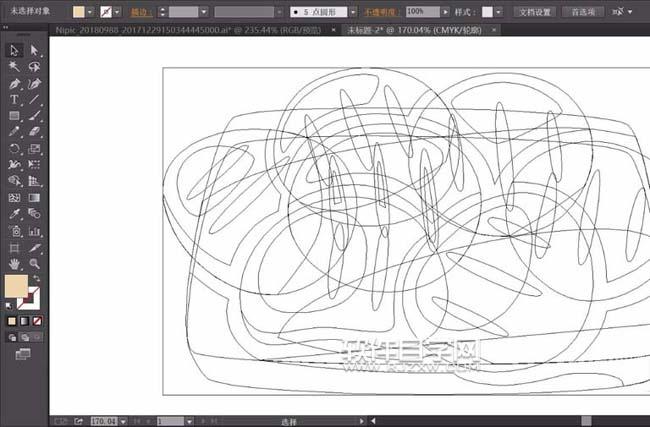The height and width of the screenshot is (427, 650).
Task: Close the Nipic_20180988 document tab
Action: click(333, 30)
